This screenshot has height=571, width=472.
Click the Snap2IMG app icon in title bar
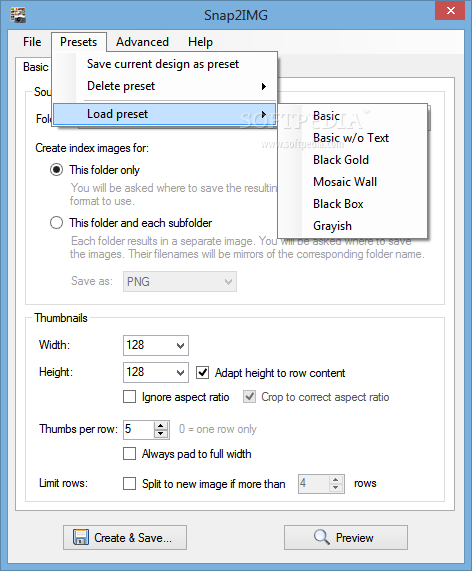pyautogui.click(x=18, y=15)
